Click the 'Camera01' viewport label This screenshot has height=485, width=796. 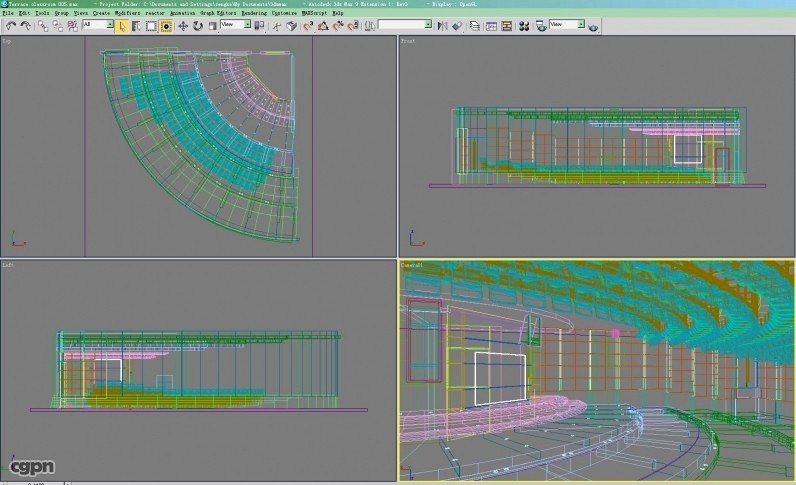click(x=412, y=265)
